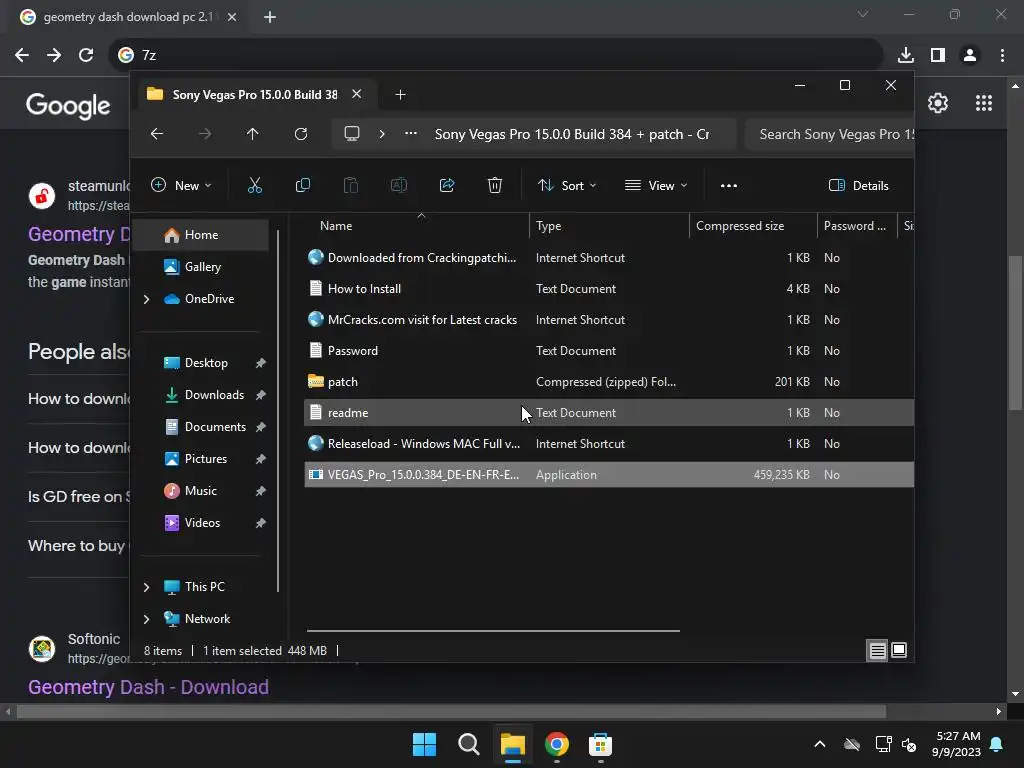Image resolution: width=1024 pixels, height=768 pixels.
Task: Open Google settings gear icon
Action: (x=938, y=103)
